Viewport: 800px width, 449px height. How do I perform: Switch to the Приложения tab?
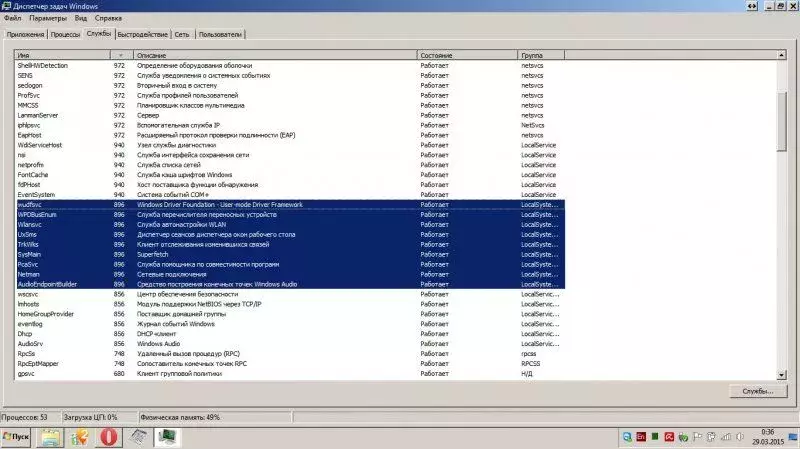26,35
